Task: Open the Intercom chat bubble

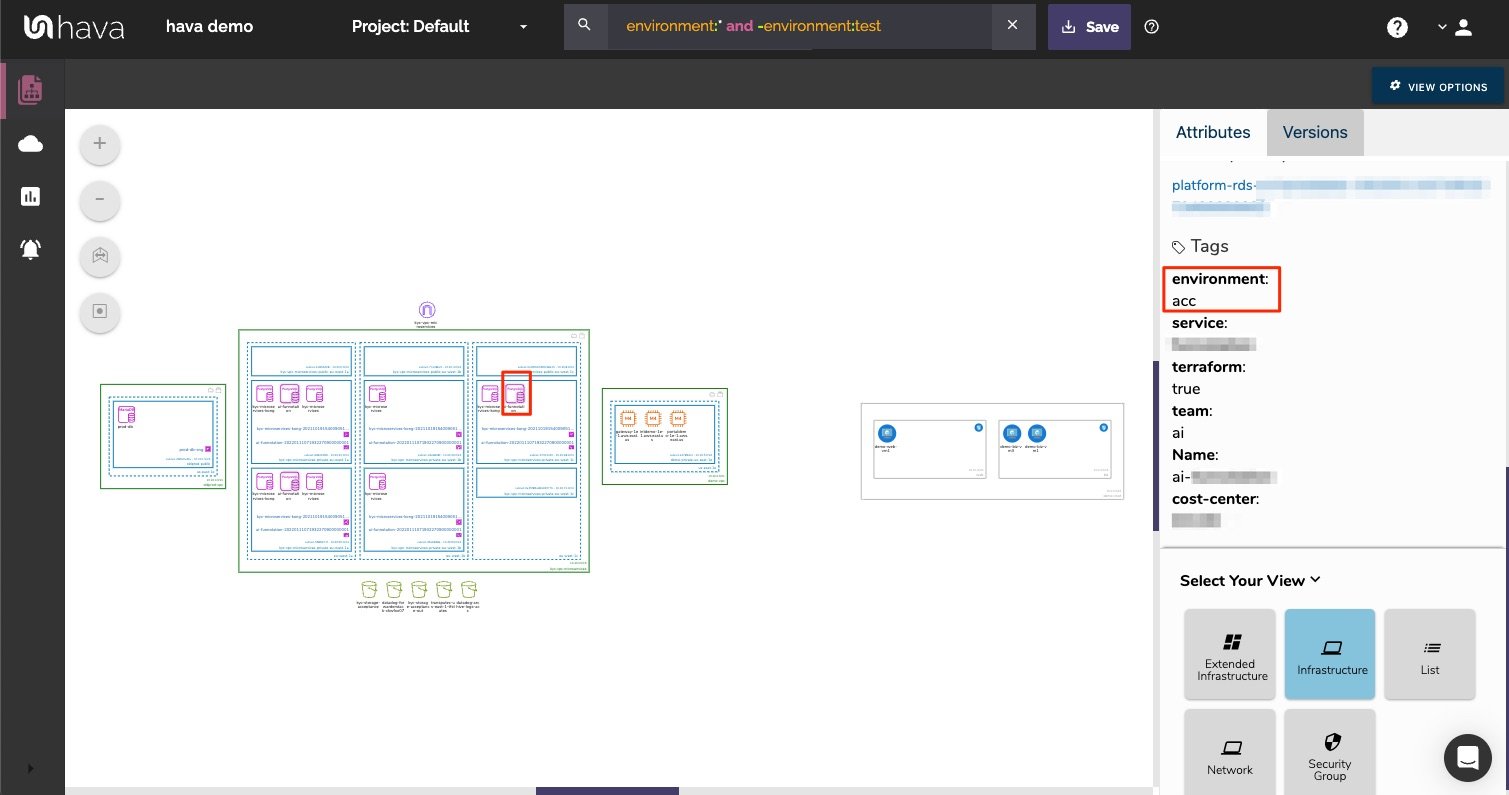Action: pos(1467,758)
